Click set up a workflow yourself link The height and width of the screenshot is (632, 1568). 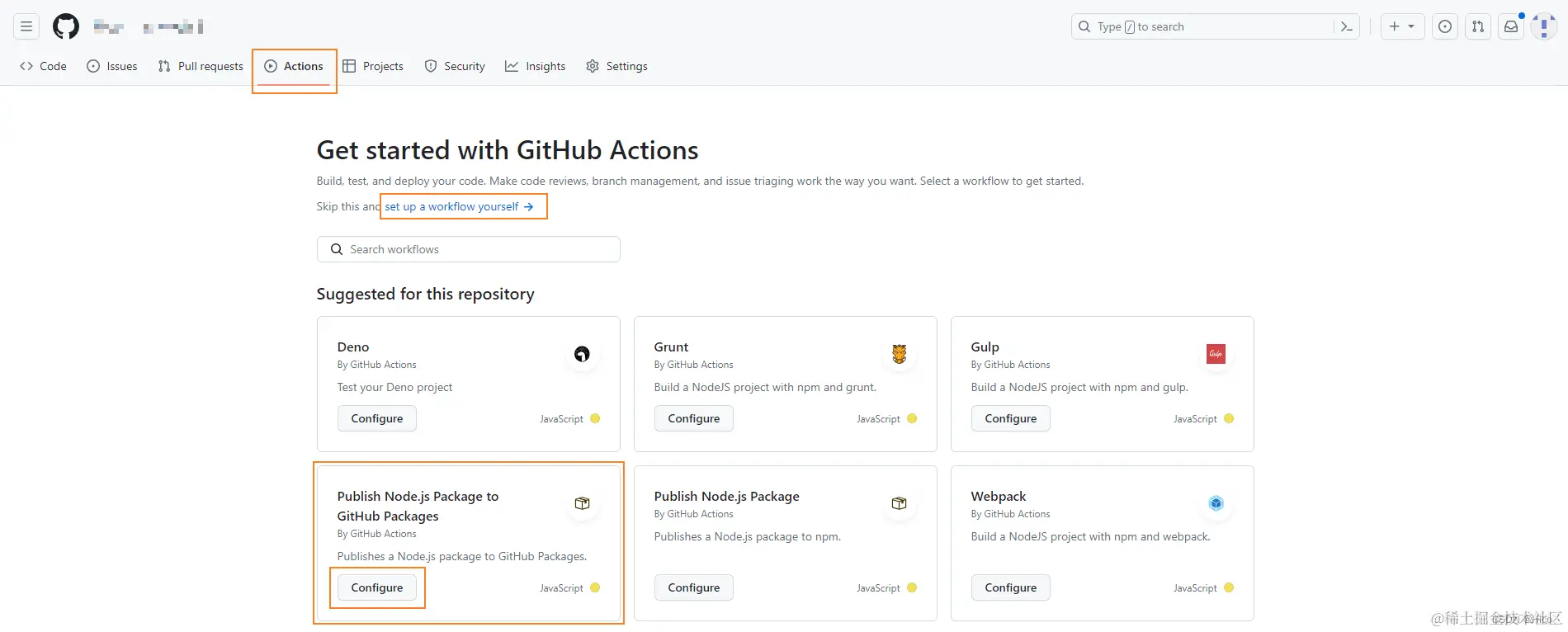pos(459,206)
